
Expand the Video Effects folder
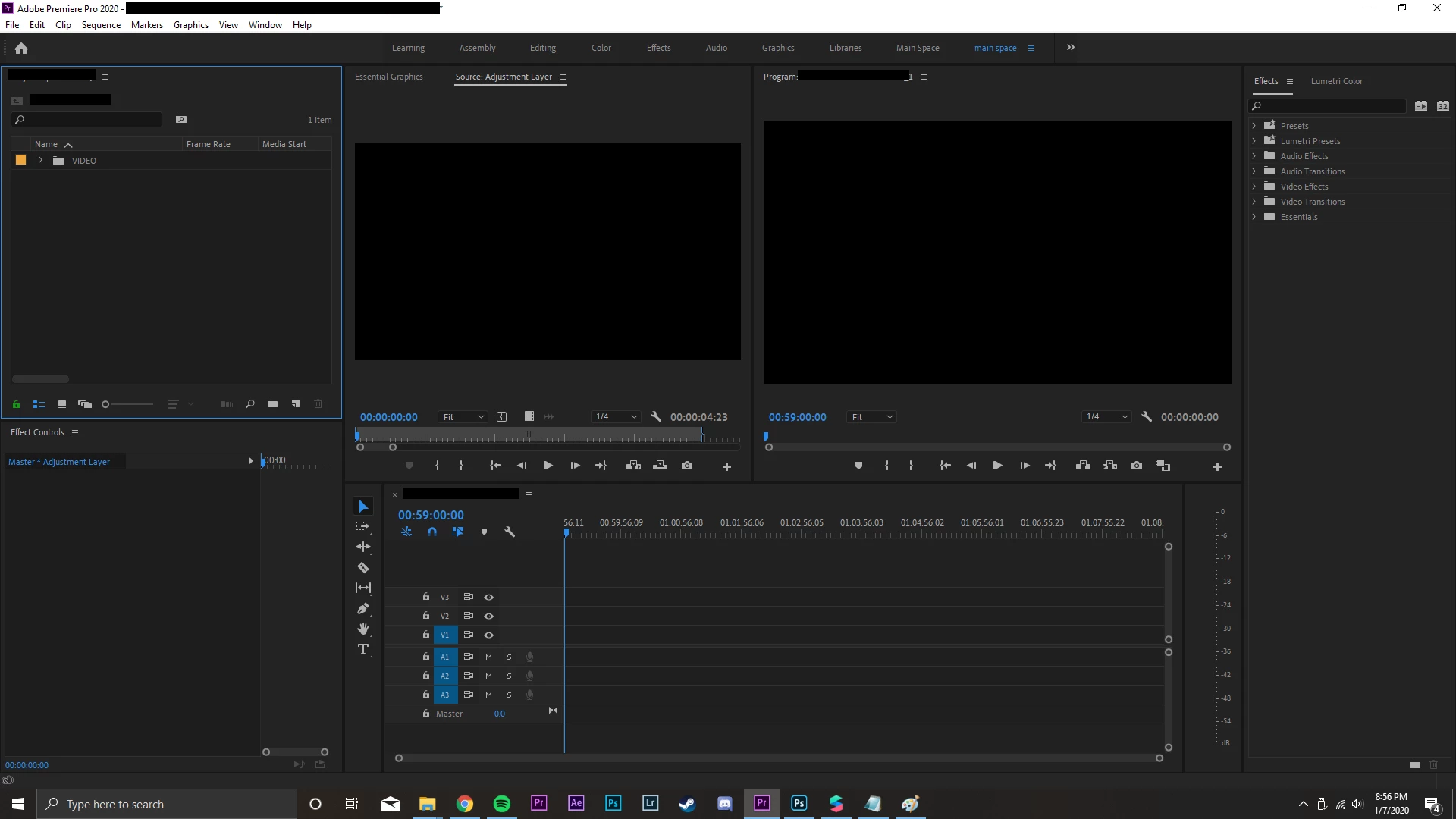pos(1254,187)
